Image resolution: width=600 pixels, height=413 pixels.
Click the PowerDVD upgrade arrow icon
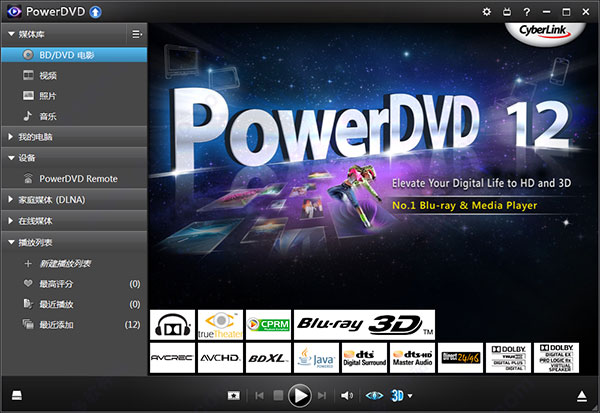tap(95, 12)
